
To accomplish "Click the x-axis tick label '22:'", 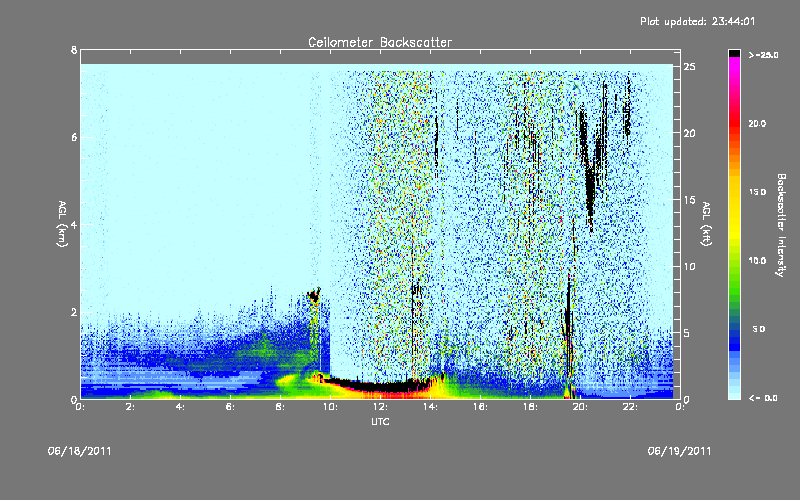I will click(631, 407).
